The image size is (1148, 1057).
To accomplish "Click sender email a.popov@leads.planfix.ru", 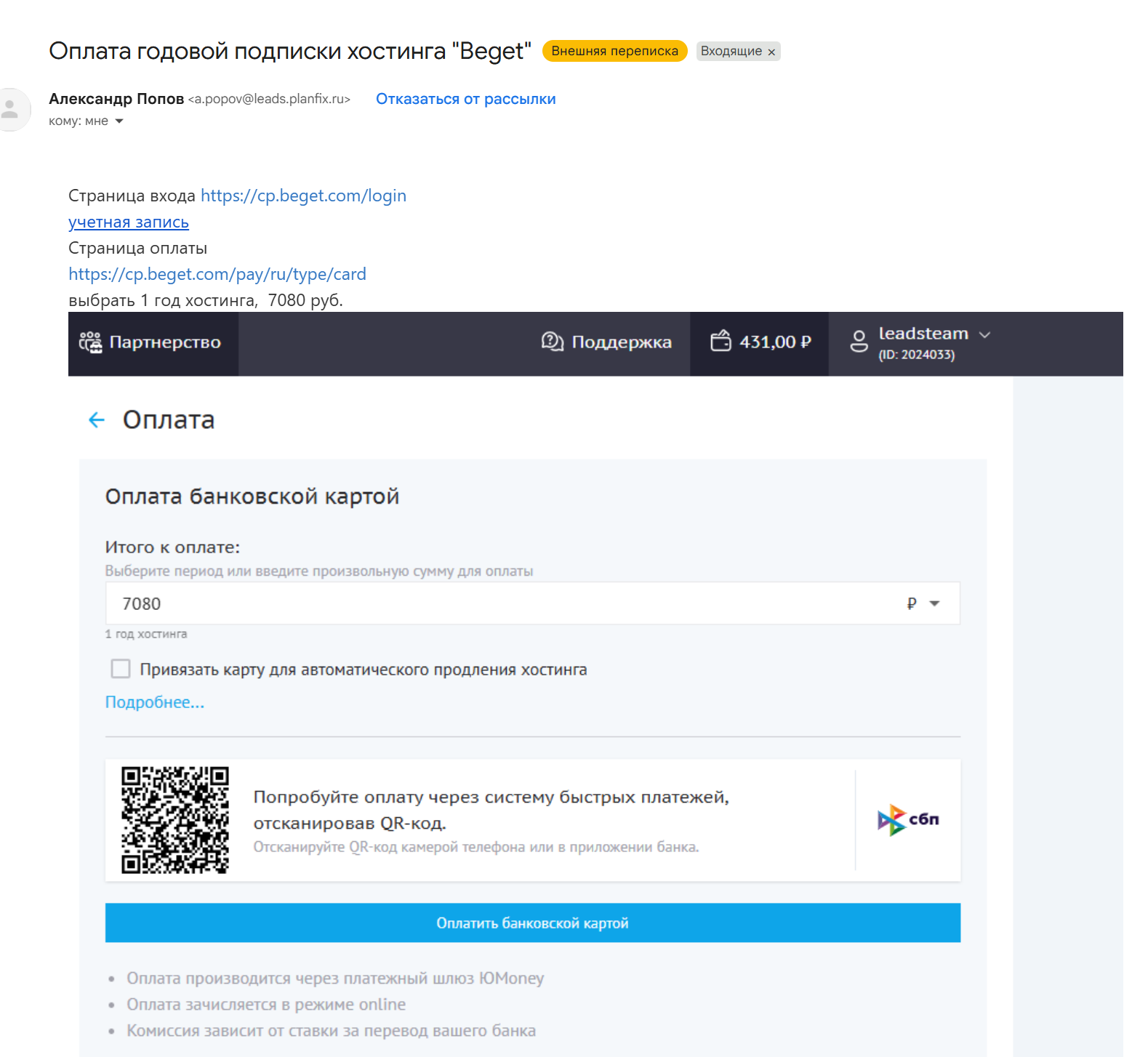I will (x=269, y=99).
